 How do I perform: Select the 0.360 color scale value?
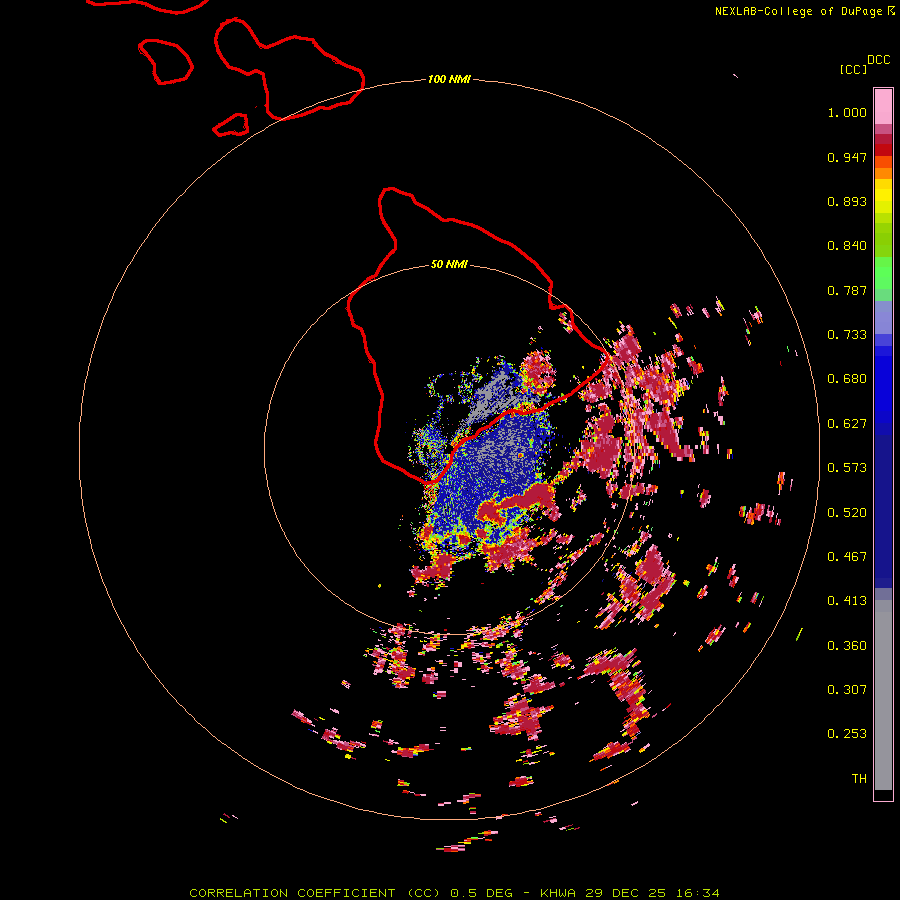pos(847,646)
